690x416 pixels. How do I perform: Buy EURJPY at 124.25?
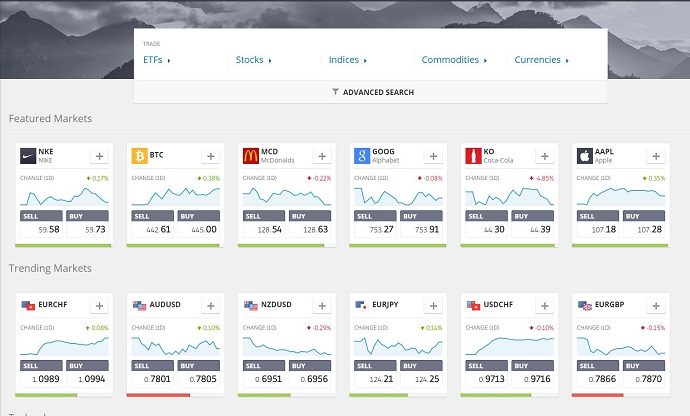click(421, 374)
